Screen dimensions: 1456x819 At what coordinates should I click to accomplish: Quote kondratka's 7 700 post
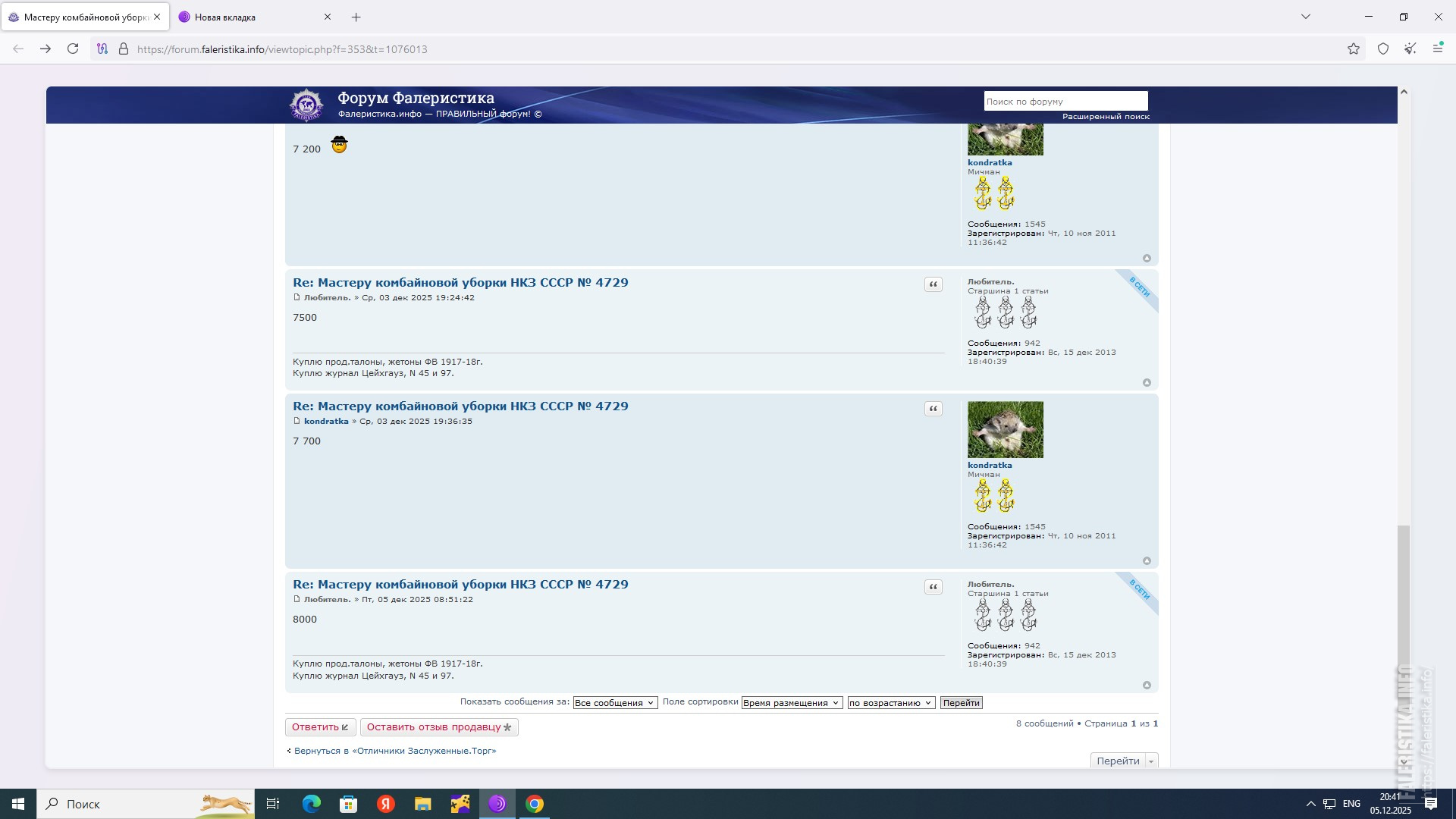pyautogui.click(x=934, y=409)
